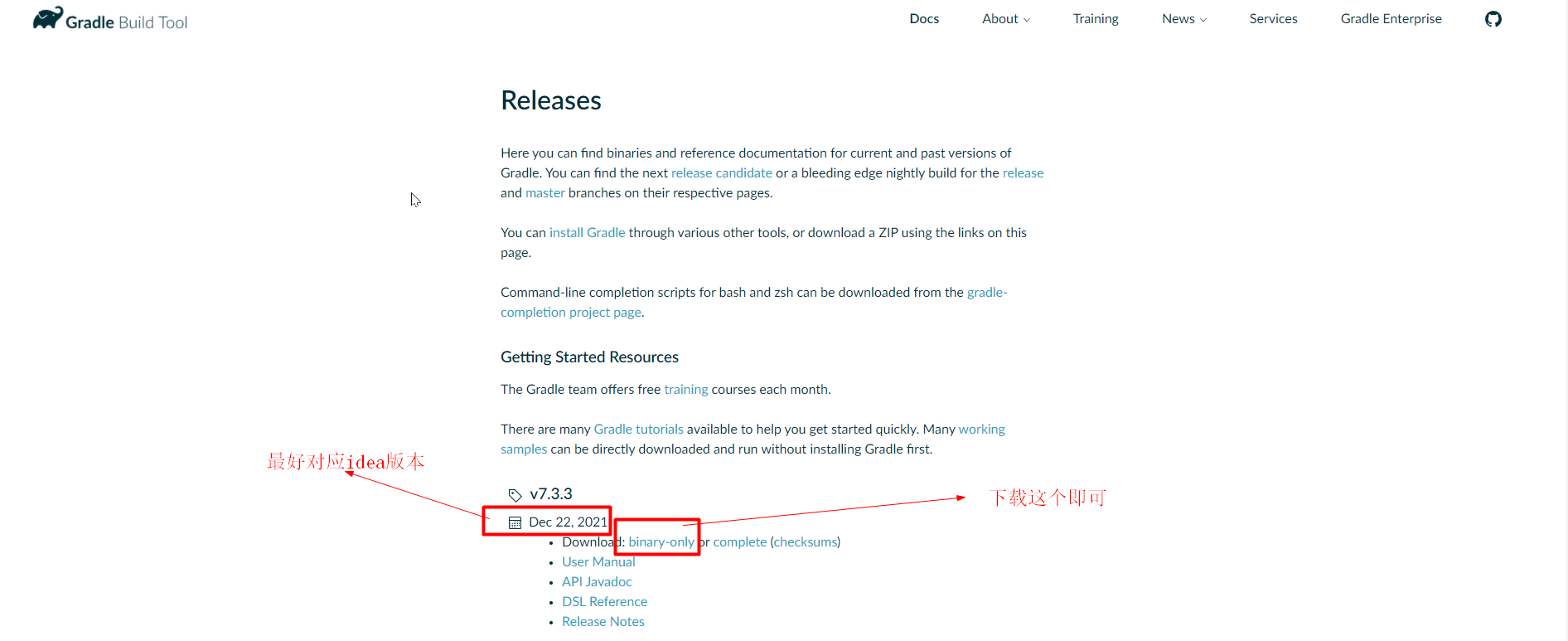The width and height of the screenshot is (1568, 641).
Task: Open the Gradle tutorials link
Action: coord(638,429)
